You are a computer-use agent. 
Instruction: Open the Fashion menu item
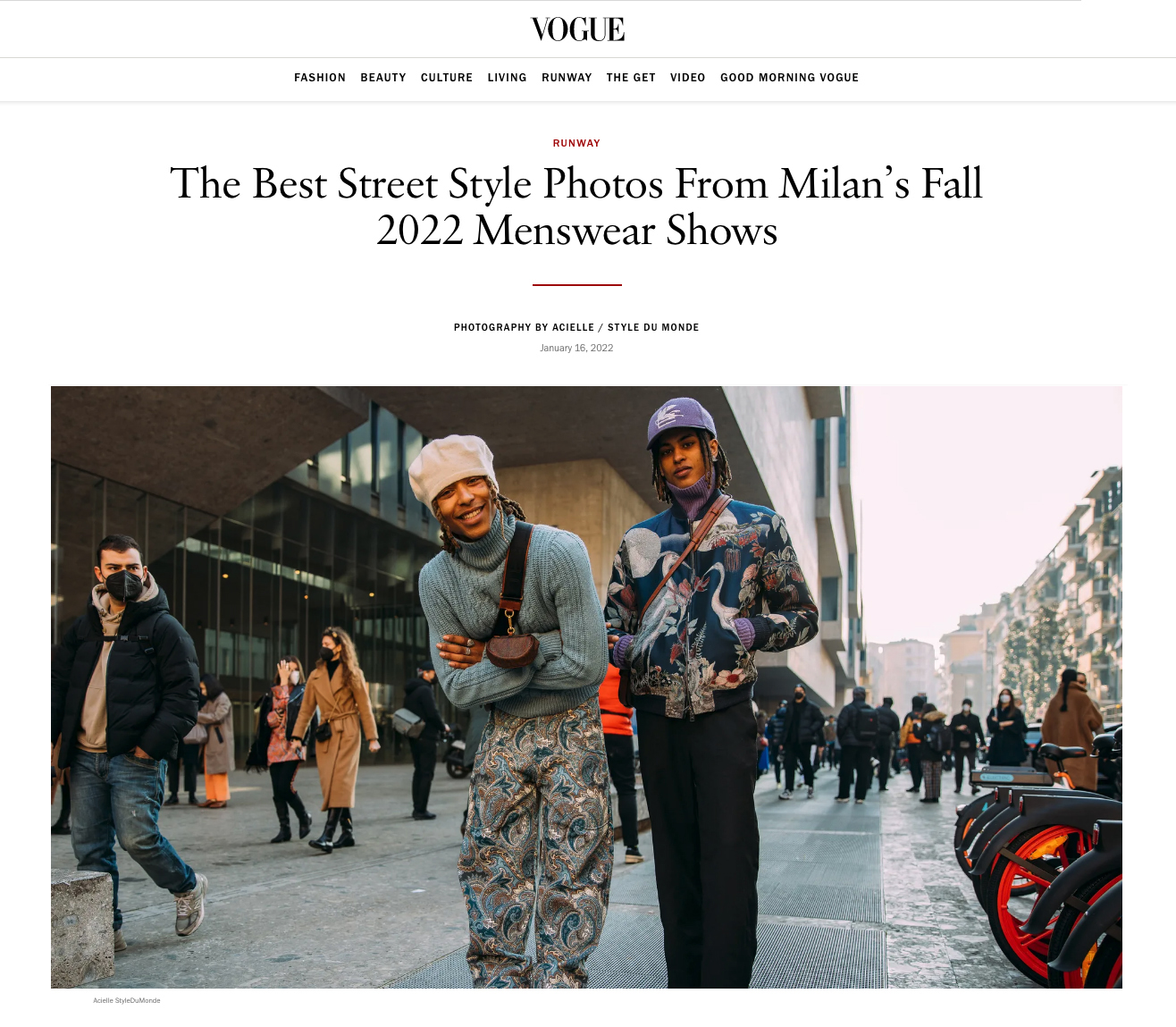pos(320,78)
